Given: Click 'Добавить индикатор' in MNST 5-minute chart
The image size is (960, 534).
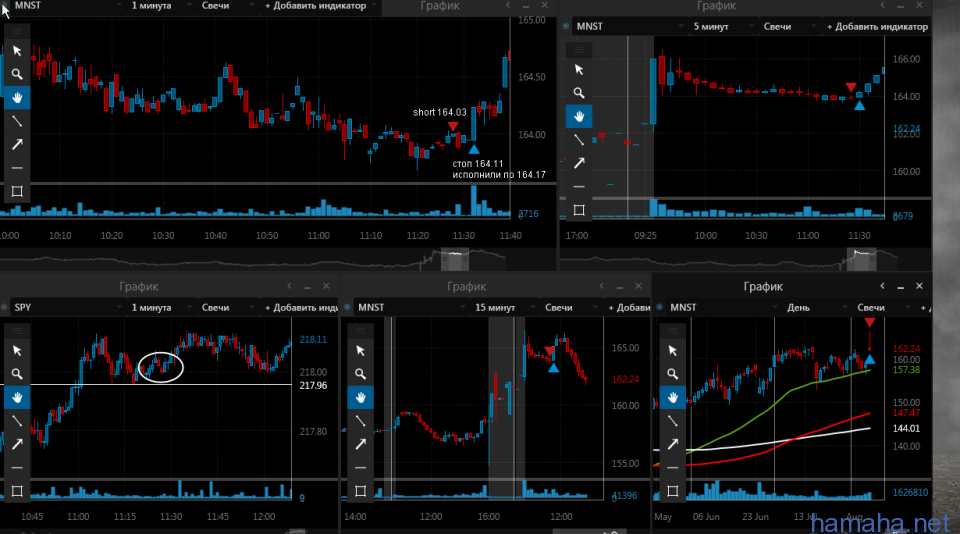Looking at the screenshot, I should coord(877,26).
